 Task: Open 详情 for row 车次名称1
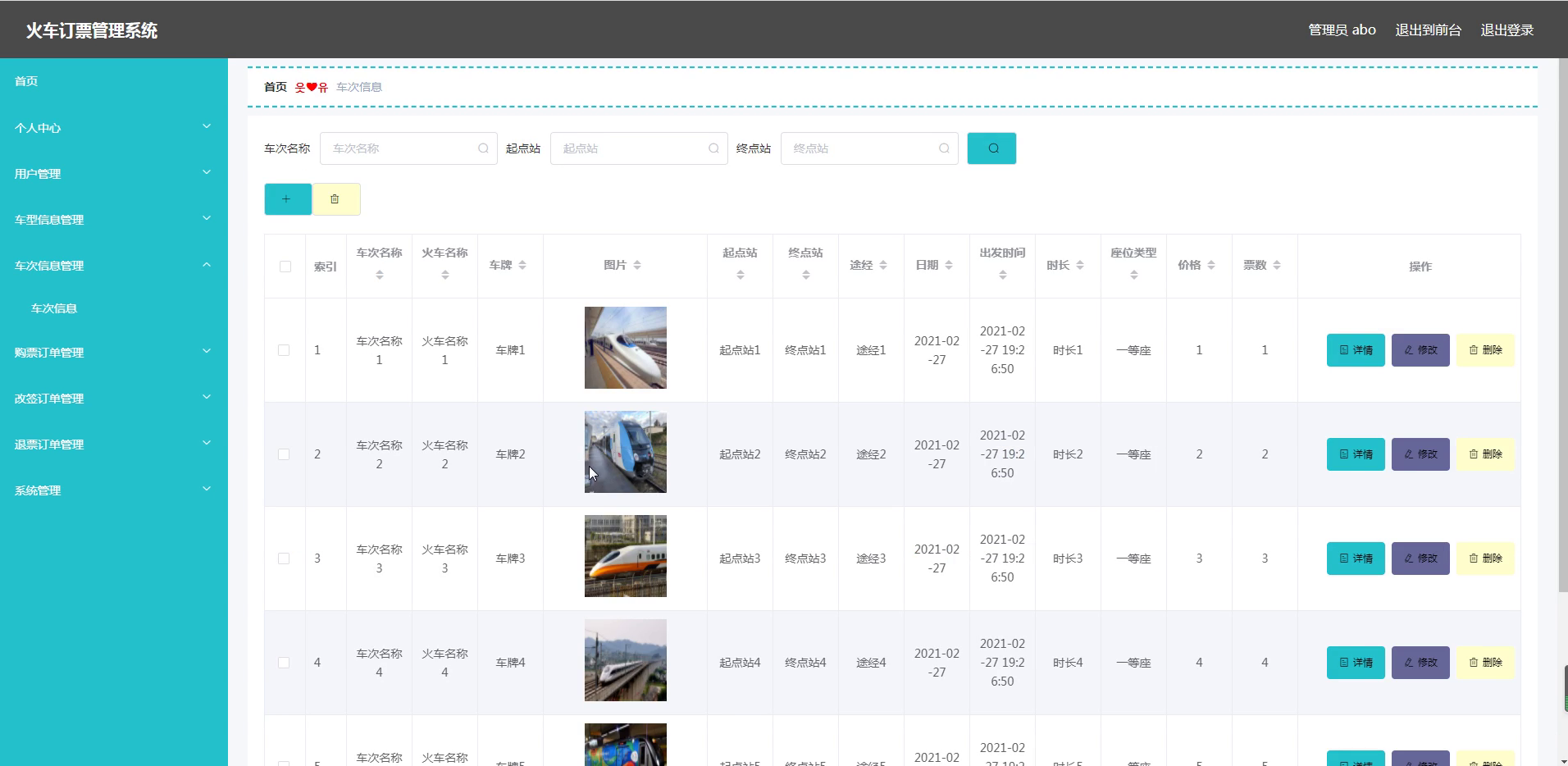pos(1356,350)
